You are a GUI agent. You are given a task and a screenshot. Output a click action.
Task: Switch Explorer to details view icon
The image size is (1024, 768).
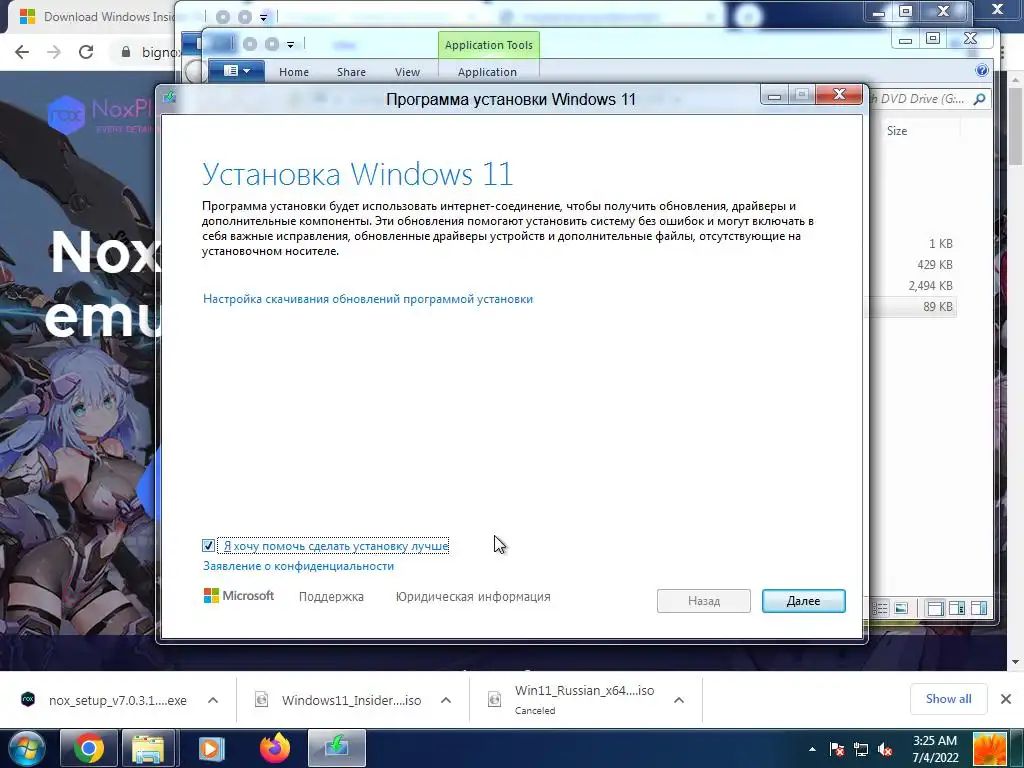pos(880,609)
